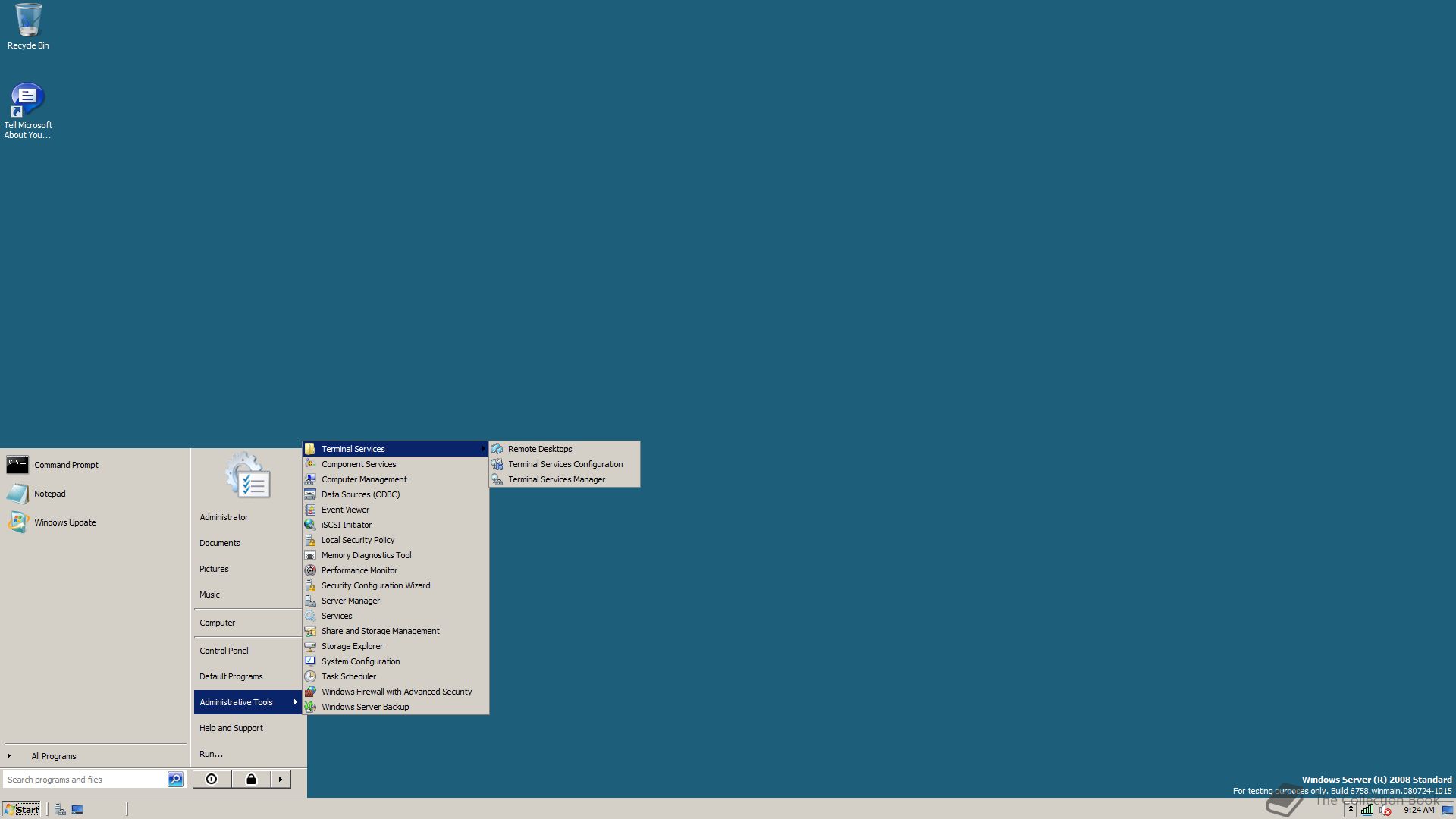Click the Server Manager menu icon
This screenshot has width=1456, height=819.
(310, 601)
